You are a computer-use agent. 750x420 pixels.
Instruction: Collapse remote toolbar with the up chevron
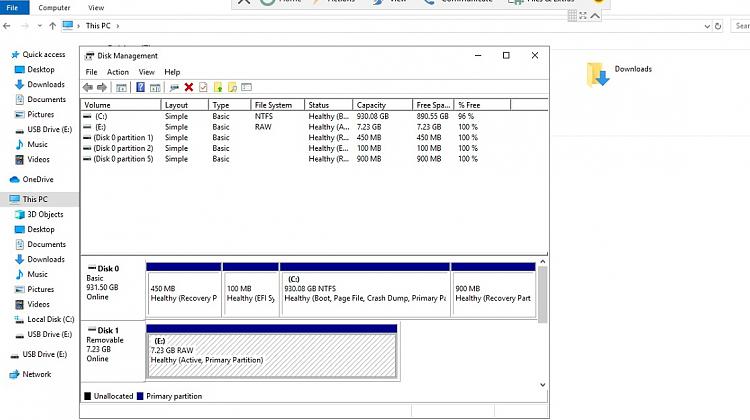[595, 16]
